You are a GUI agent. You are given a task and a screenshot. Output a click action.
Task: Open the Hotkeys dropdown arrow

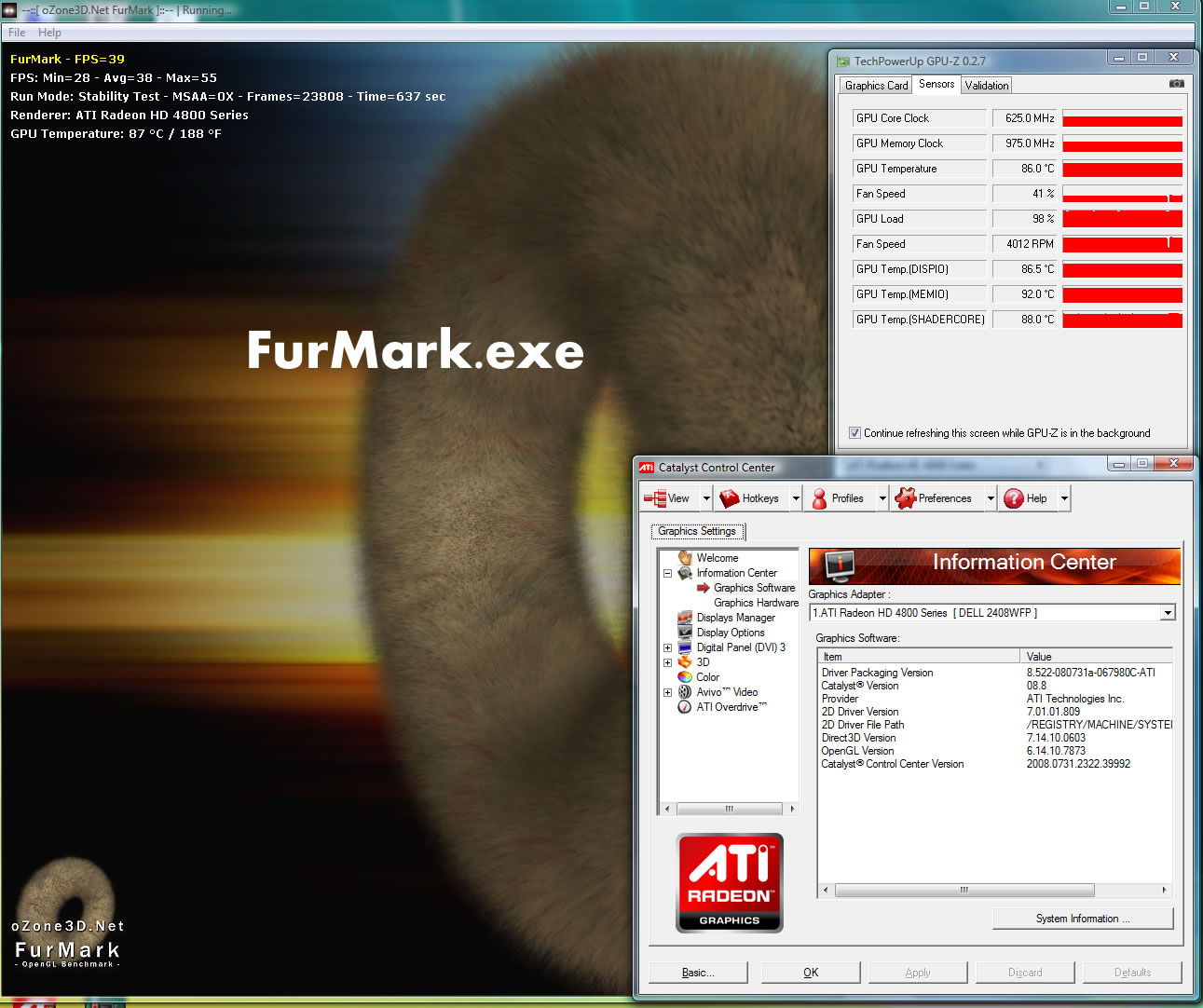click(x=796, y=498)
